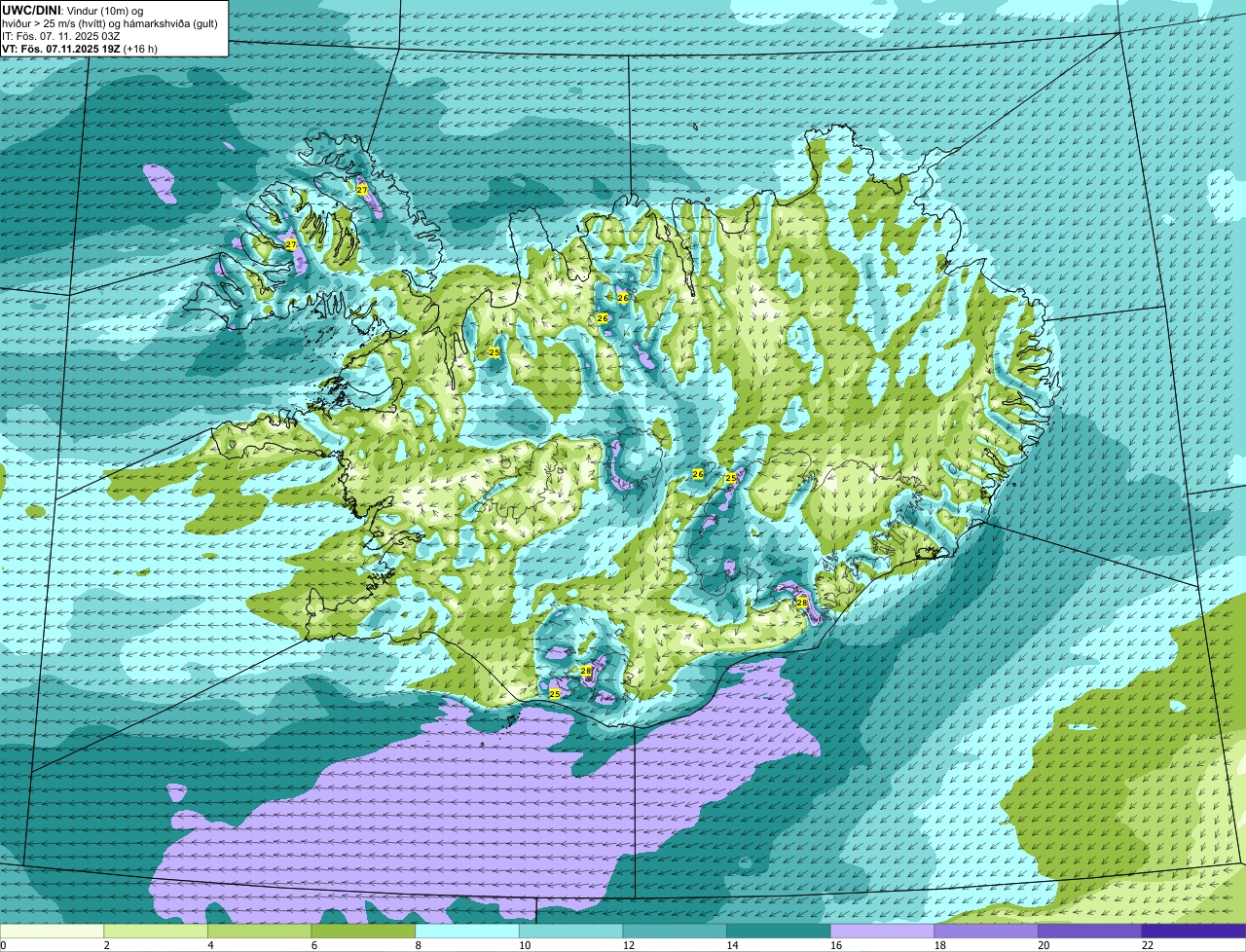1246x952 pixels.
Task: Click the legend tick label '2'
Action: pyautogui.click(x=106, y=945)
